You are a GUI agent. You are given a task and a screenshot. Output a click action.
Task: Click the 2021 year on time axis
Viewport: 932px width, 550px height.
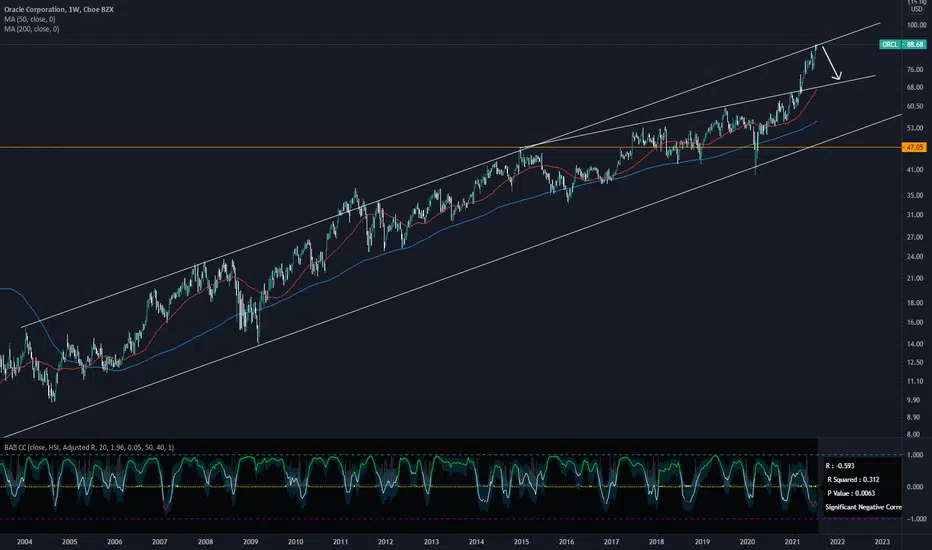click(x=792, y=542)
